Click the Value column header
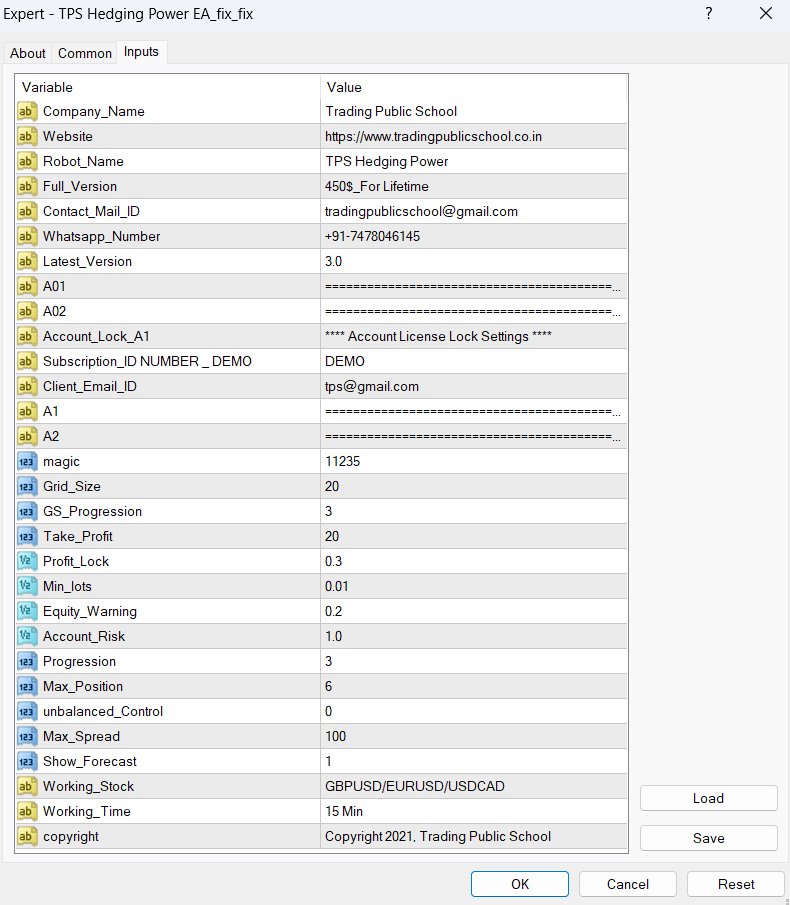 473,87
